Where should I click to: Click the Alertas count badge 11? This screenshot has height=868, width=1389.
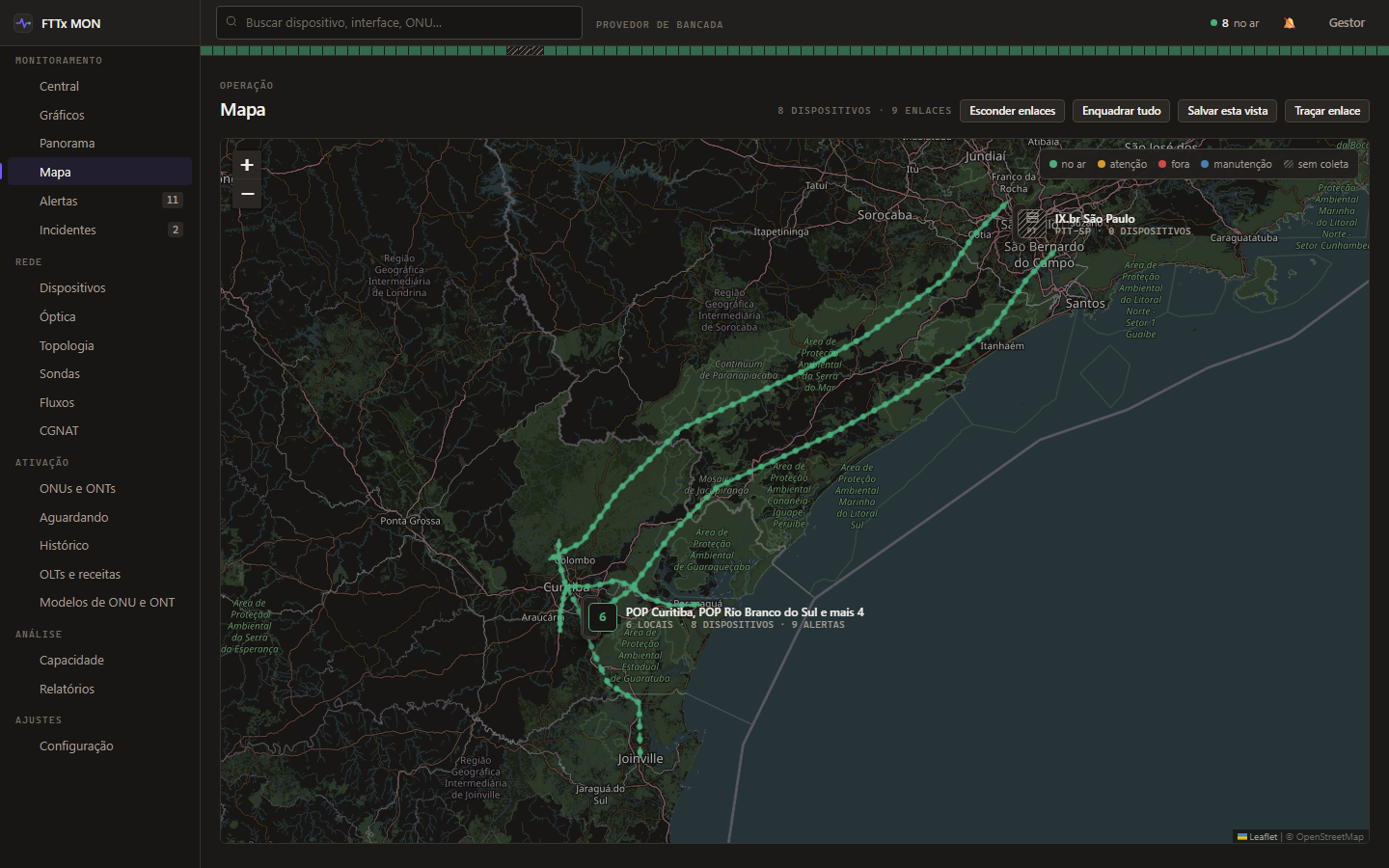click(x=173, y=201)
